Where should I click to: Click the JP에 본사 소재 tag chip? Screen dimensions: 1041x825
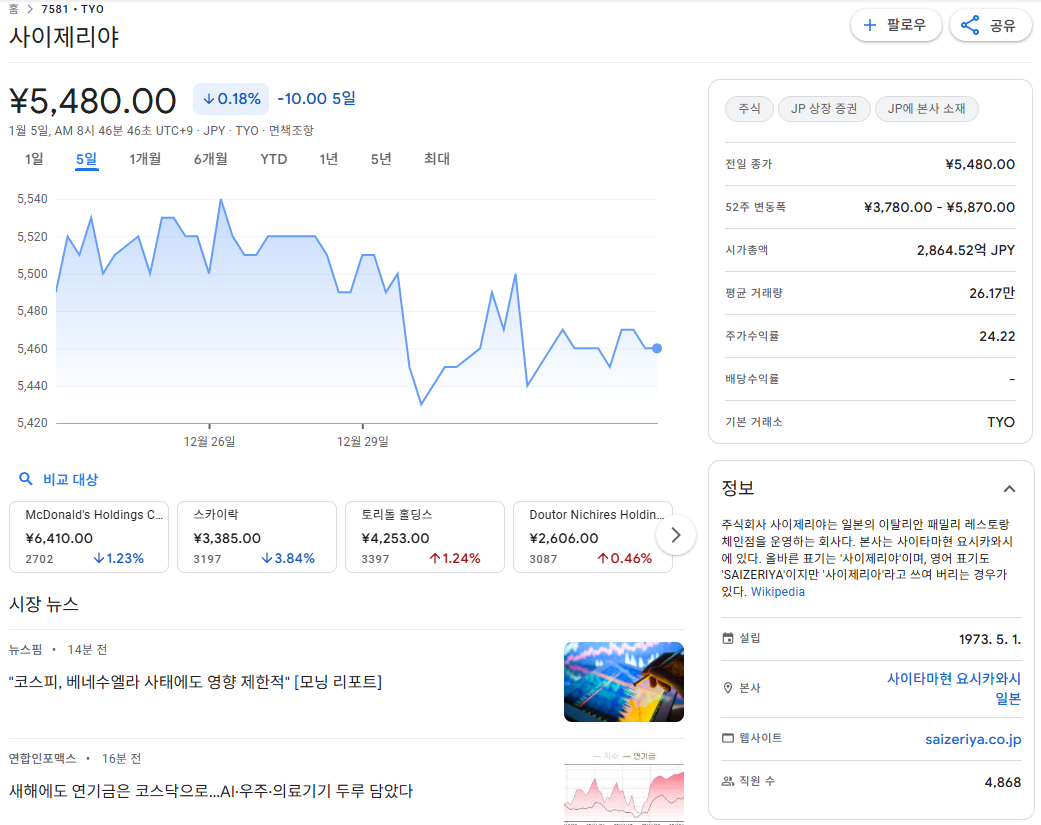(x=927, y=108)
